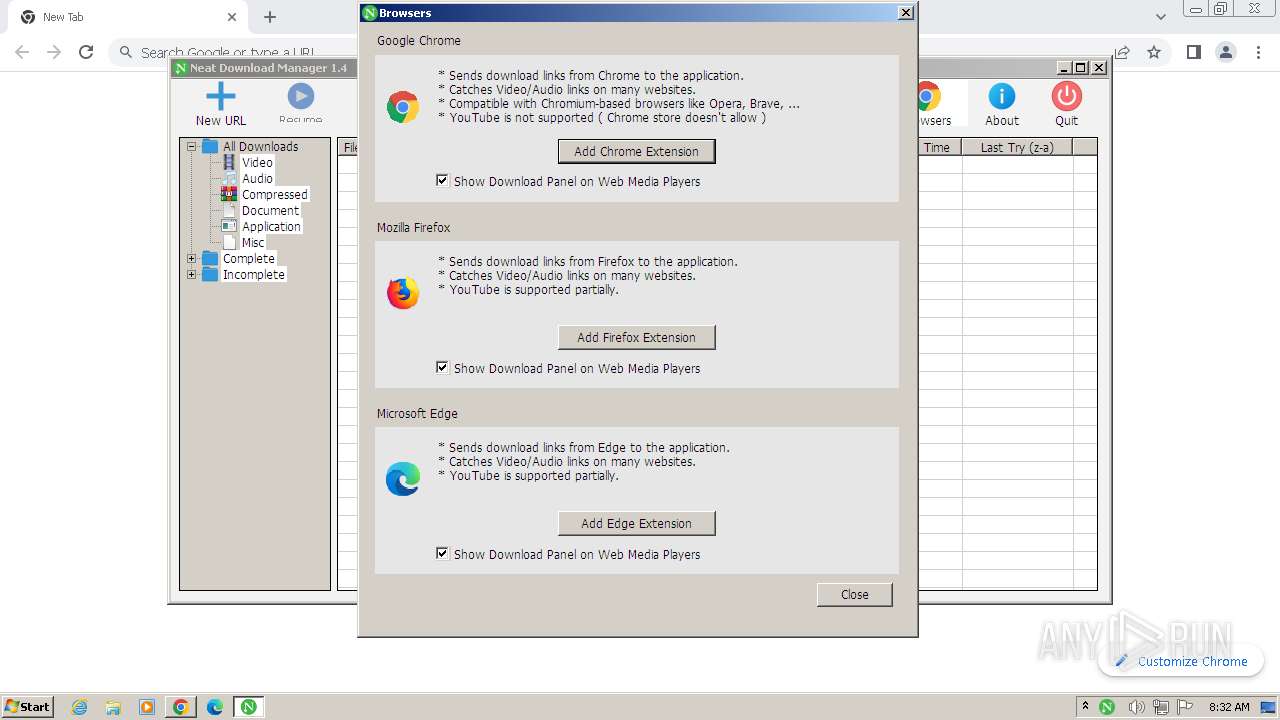The image size is (1280, 720).
Task: Select the All Downloads folder
Action: [x=260, y=146]
